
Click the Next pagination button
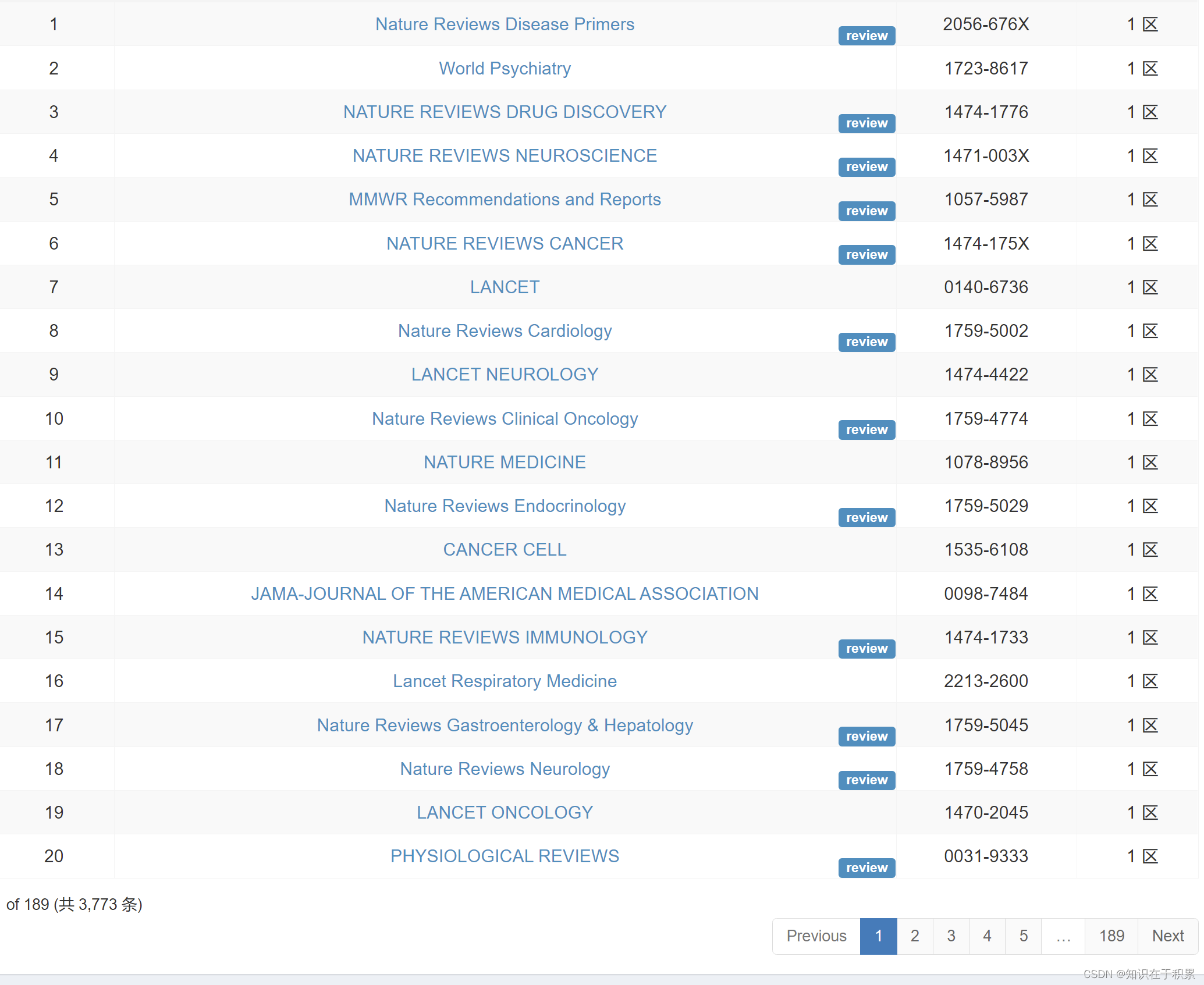click(x=1167, y=936)
